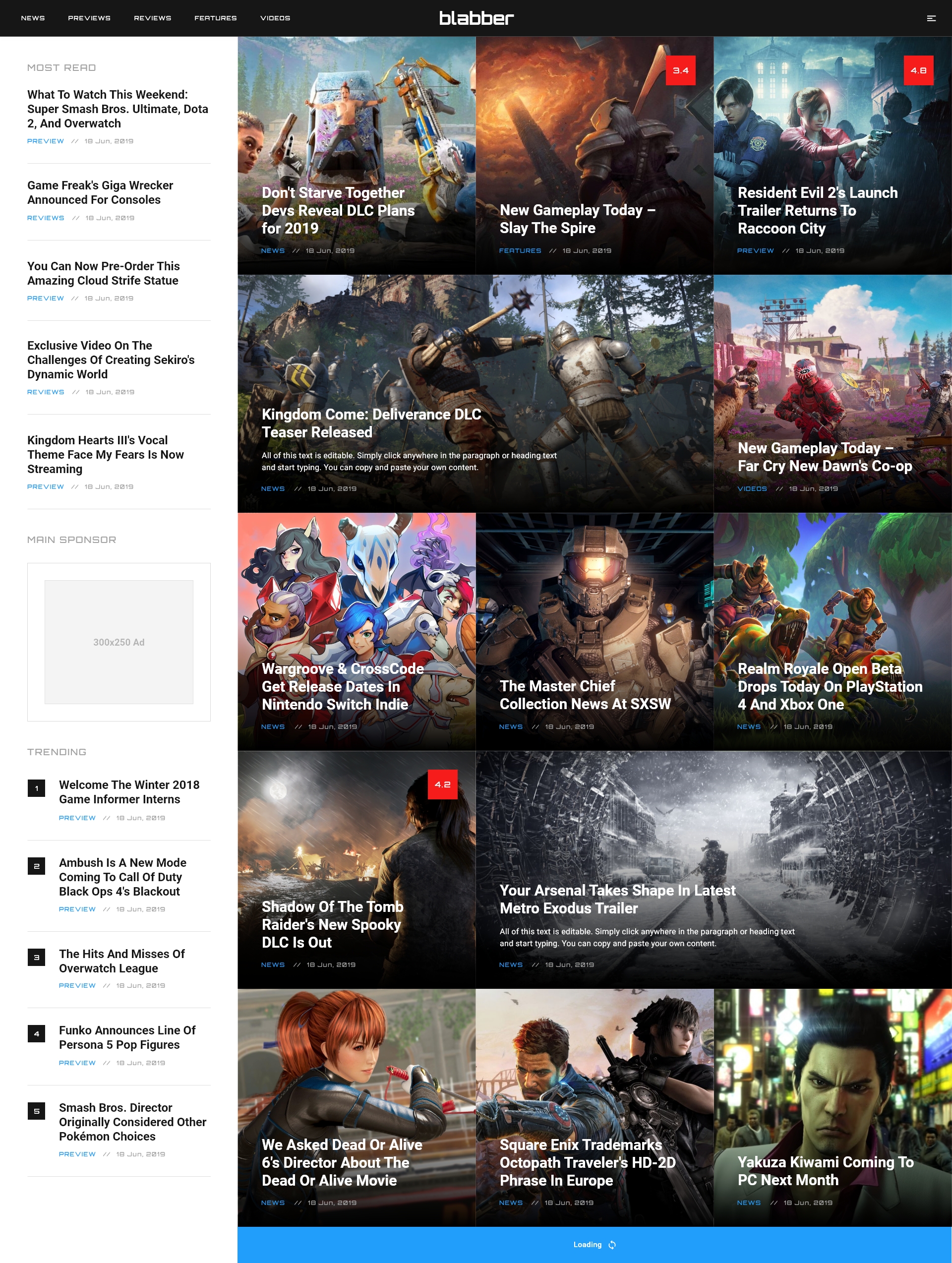
Task: Click NEWS category under Yakuza Kiwami card
Action: coord(749,1203)
